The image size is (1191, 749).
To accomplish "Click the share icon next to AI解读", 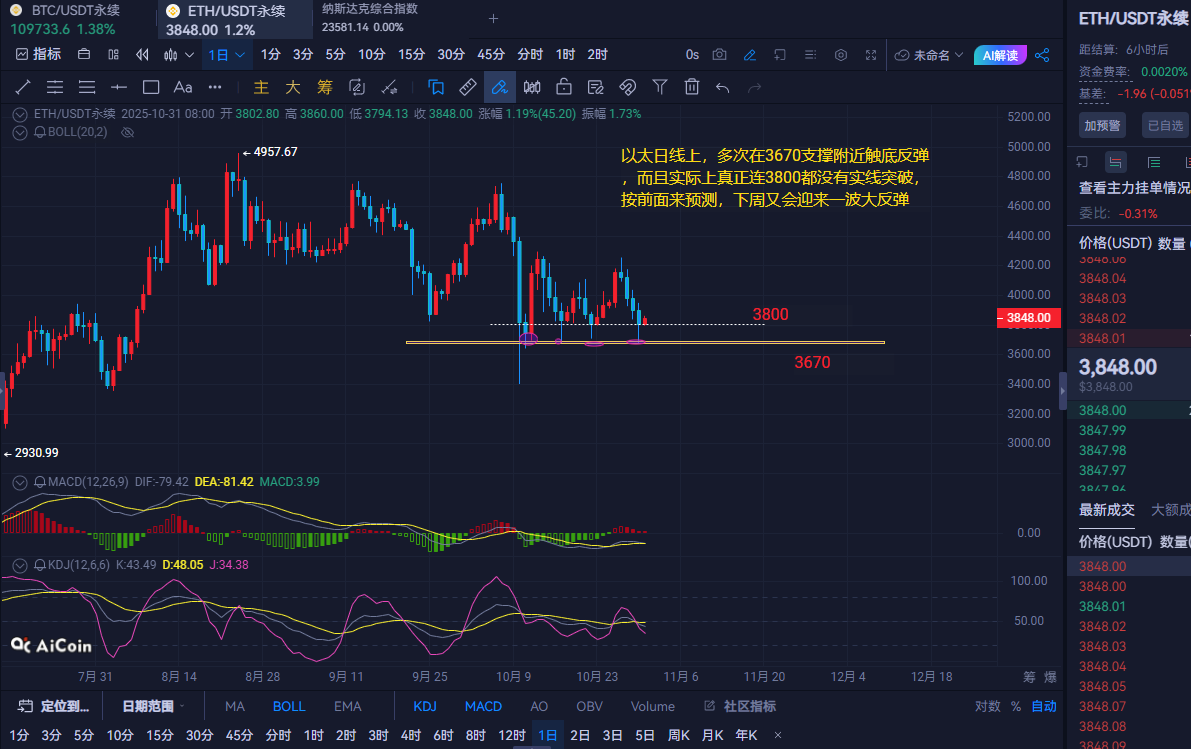I will click(x=1042, y=55).
